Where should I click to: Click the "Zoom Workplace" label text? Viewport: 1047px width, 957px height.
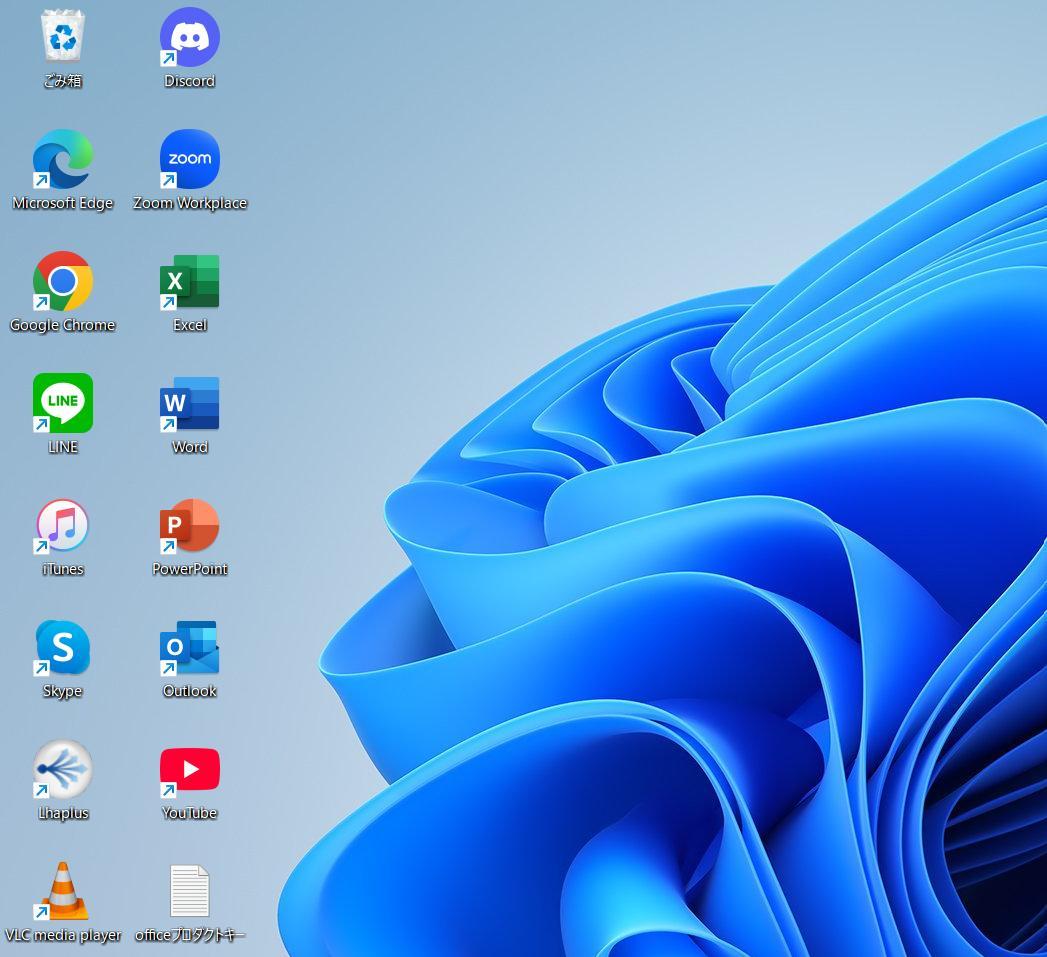190,203
